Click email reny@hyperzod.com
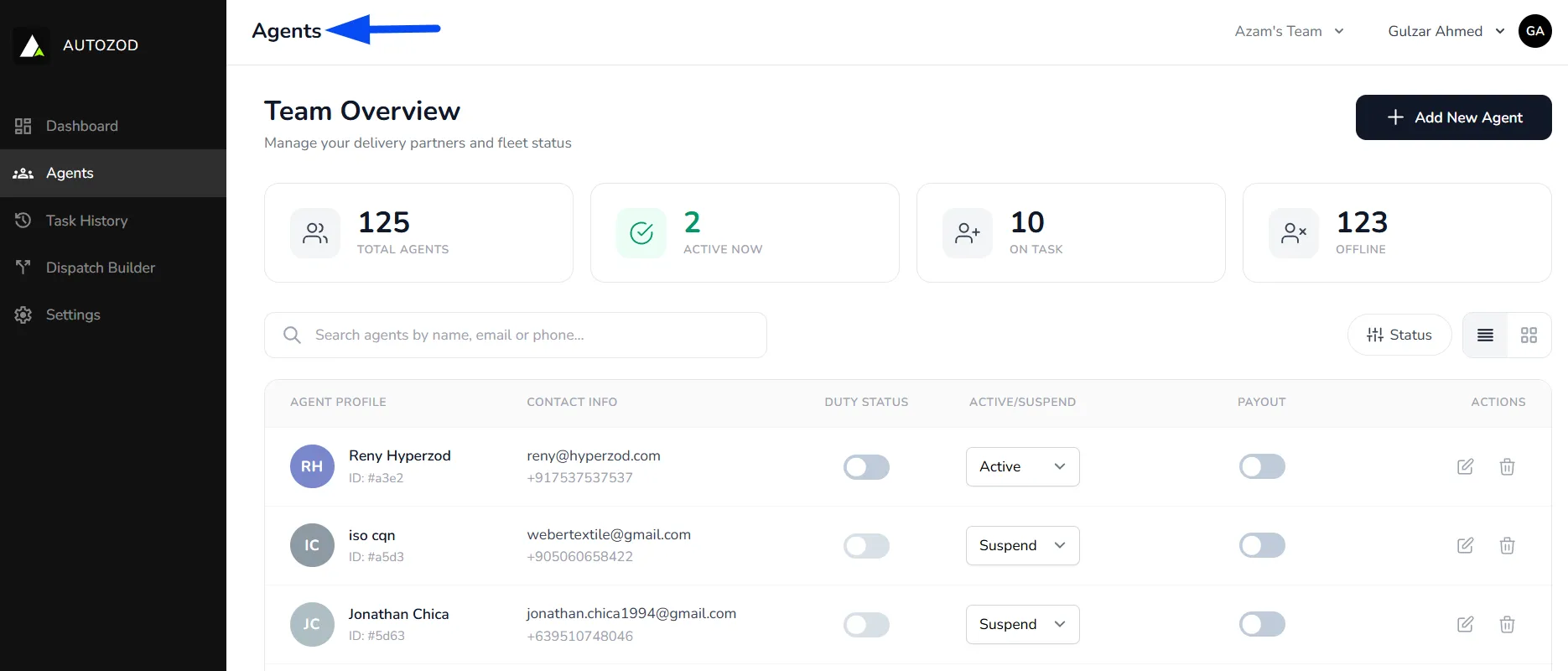 point(594,455)
